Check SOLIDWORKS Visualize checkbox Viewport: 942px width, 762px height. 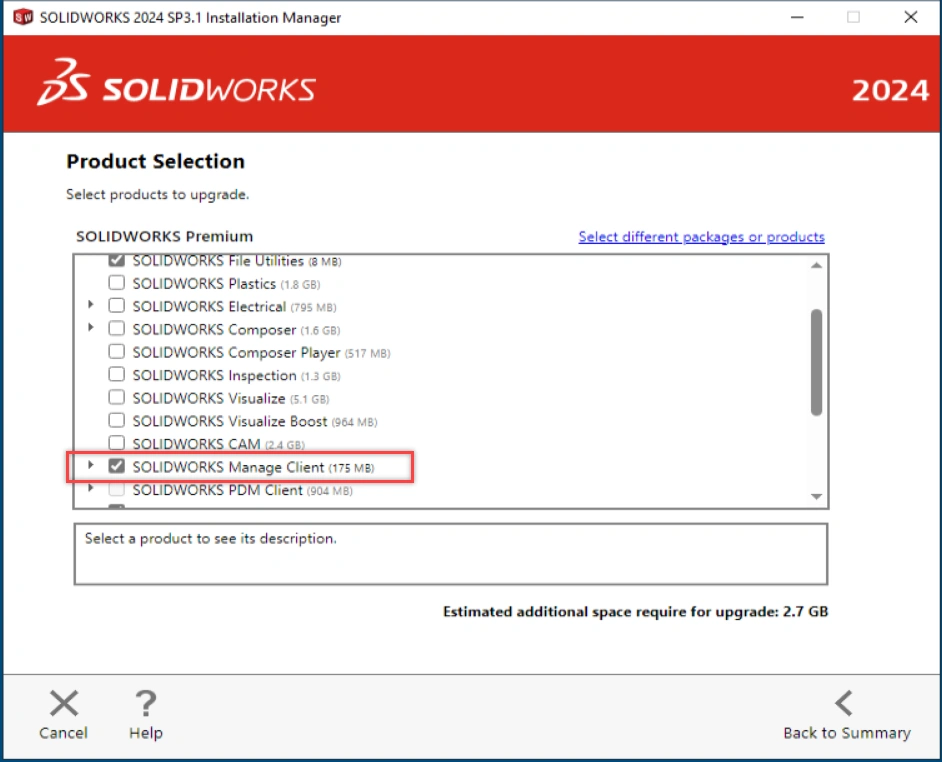[x=117, y=397]
